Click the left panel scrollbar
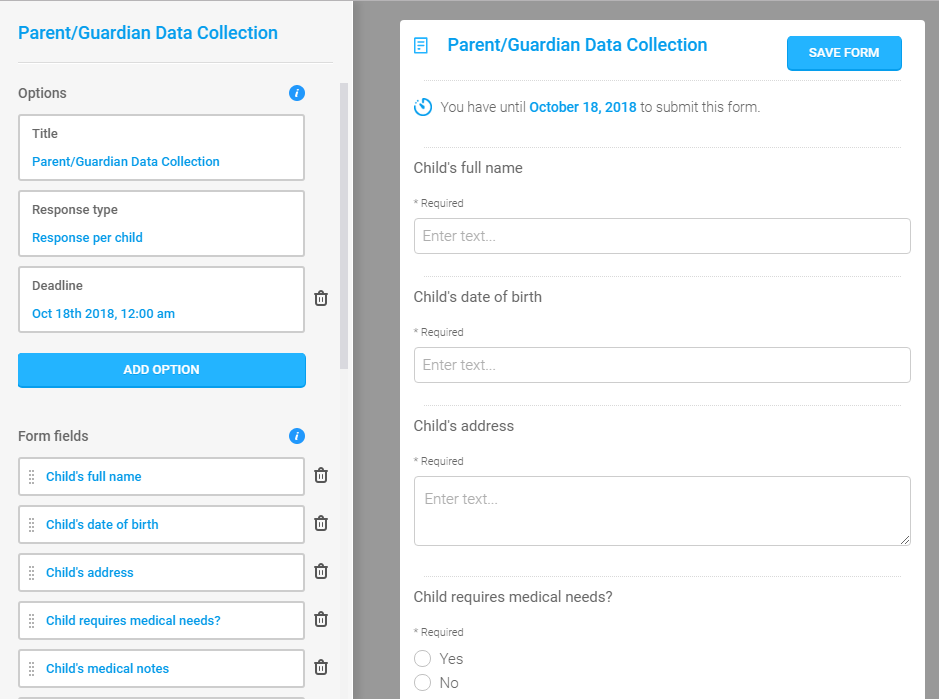Viewport: 939px width, 699px height. (344, 226)
